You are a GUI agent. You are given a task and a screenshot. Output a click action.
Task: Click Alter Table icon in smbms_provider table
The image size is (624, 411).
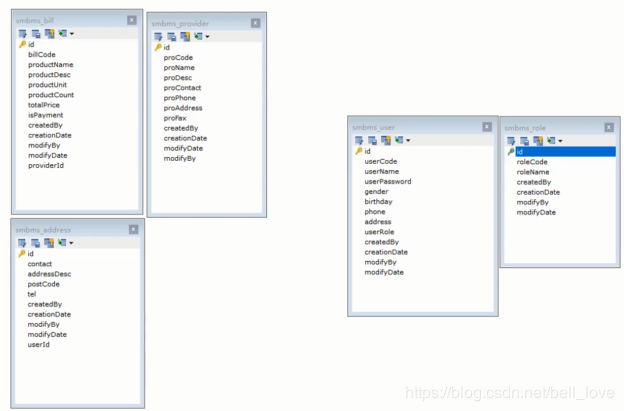(x=158, y=37)
